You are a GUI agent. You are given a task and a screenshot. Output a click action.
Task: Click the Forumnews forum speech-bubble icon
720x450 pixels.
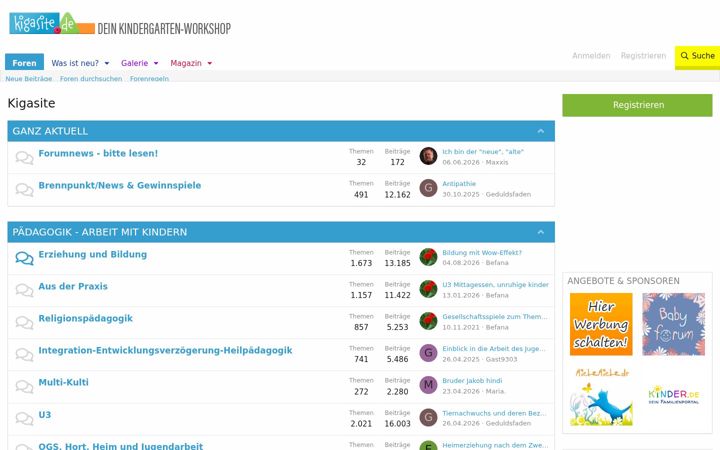click(x=24, y=158)
